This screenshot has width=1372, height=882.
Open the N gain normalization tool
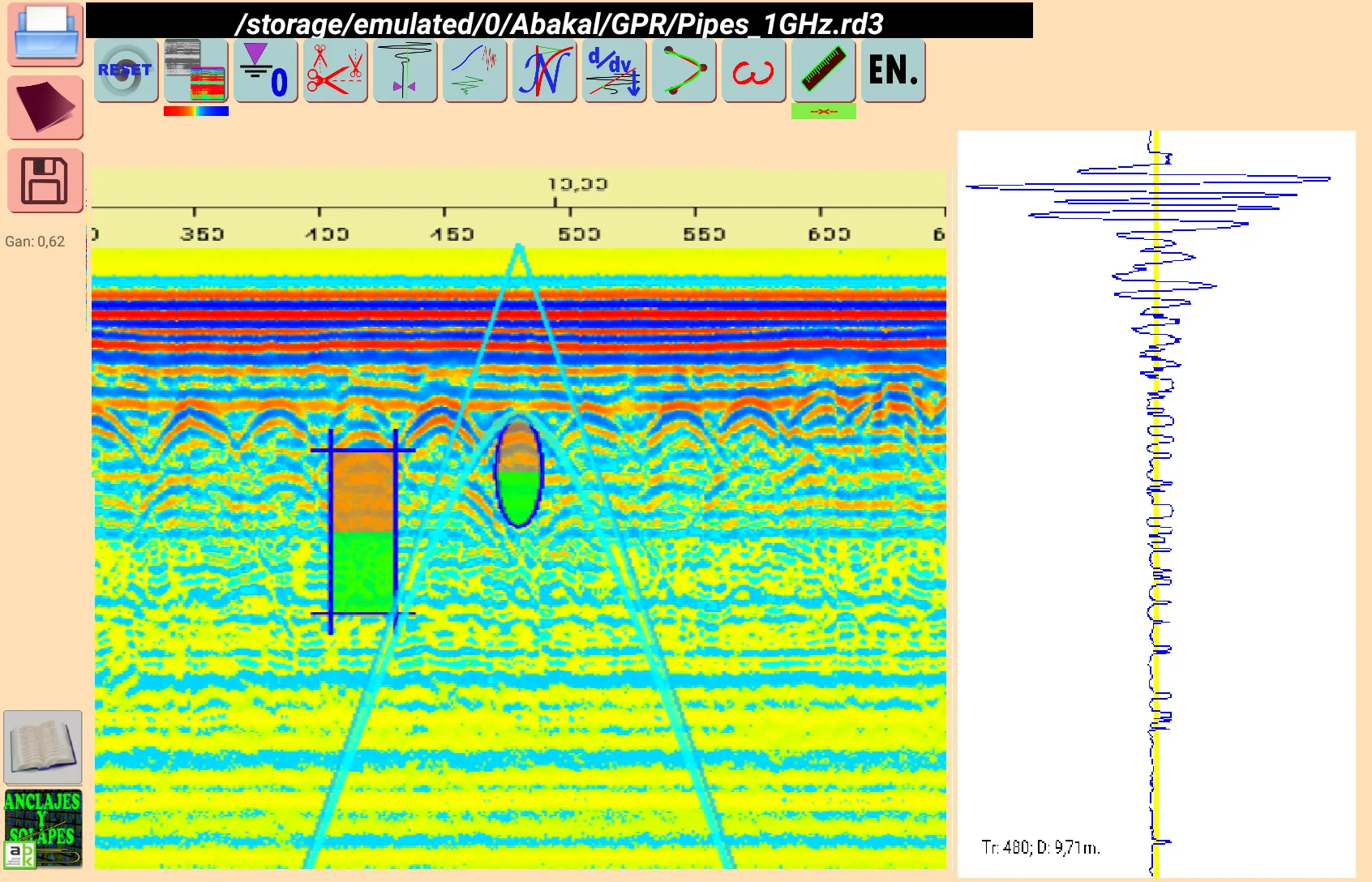click(544, 71)
